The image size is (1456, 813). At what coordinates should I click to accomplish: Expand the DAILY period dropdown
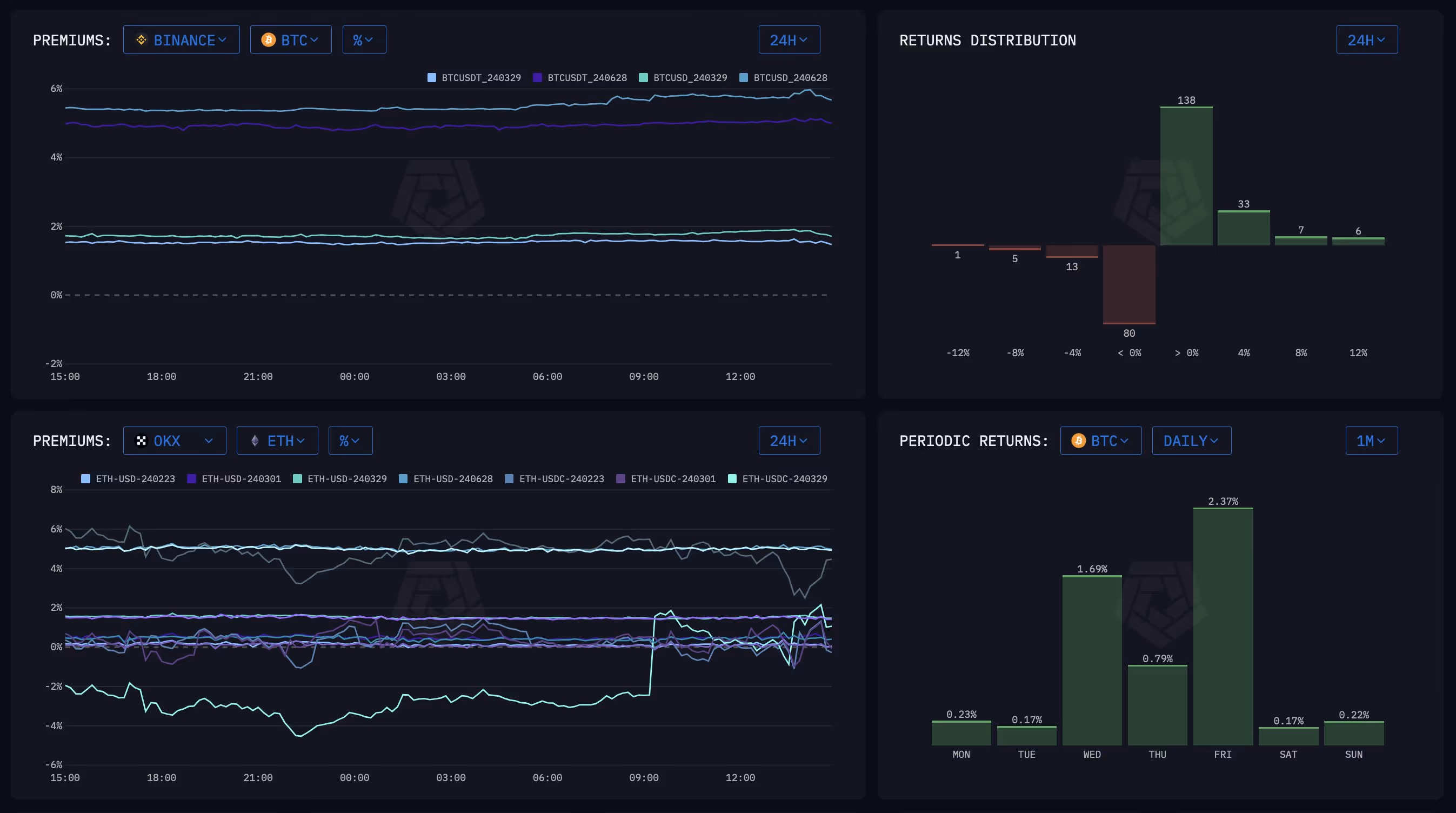click(x=1191, y=441)
